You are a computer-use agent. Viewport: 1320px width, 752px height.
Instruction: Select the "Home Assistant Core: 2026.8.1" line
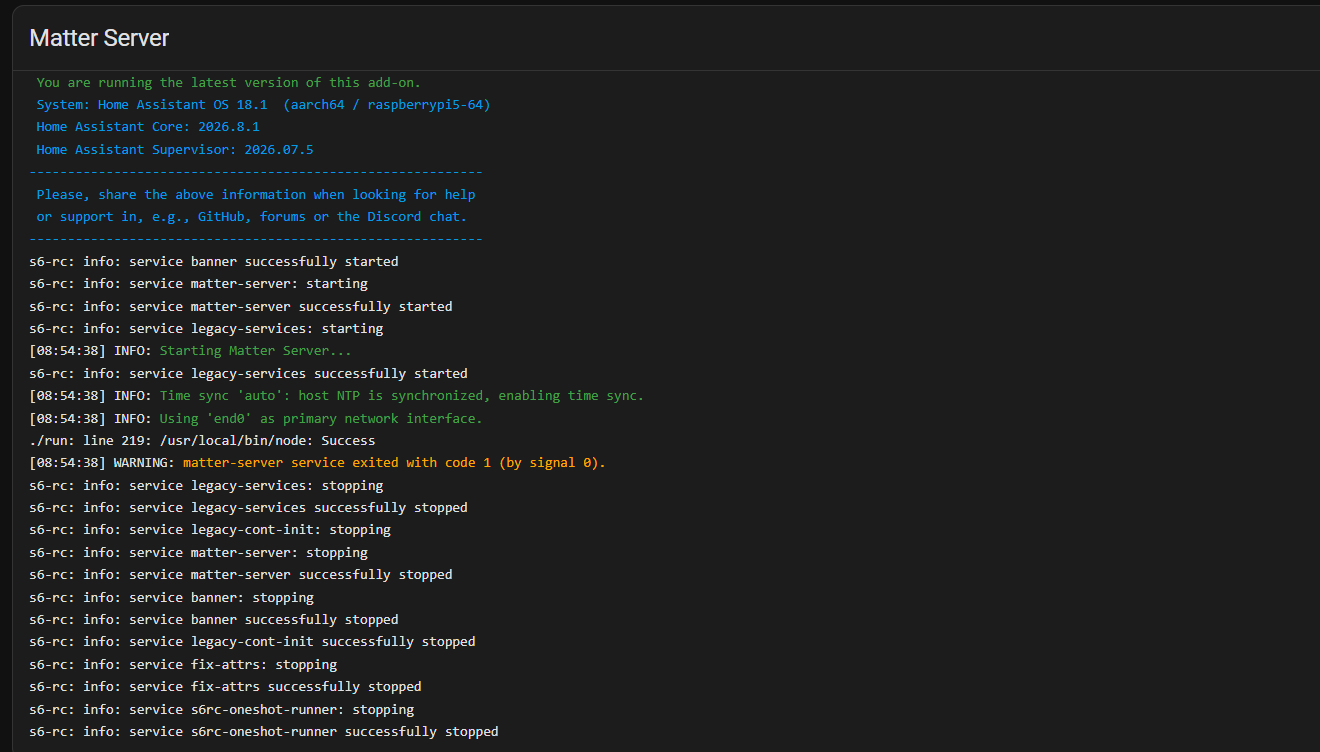click(x=148, y=127)
